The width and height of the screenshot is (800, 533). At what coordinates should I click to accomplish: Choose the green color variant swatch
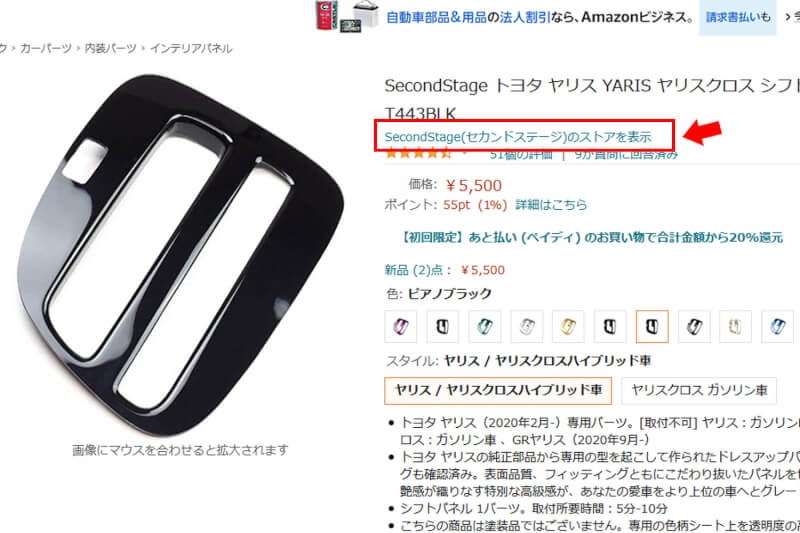coord(484,326)
